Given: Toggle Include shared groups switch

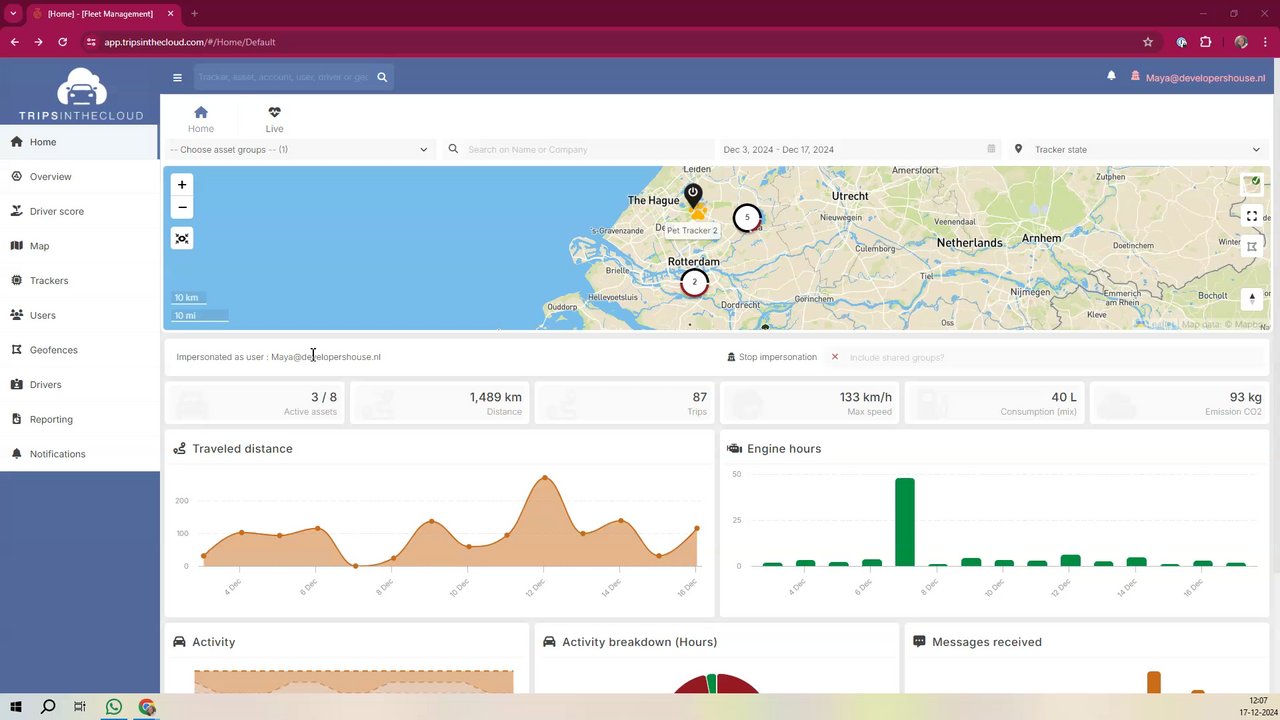Looking at the screenshot, I should [835, 357].
